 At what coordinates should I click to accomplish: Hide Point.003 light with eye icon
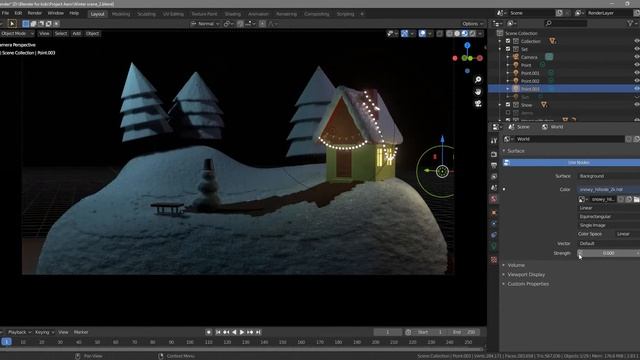(x=636, y=89)
